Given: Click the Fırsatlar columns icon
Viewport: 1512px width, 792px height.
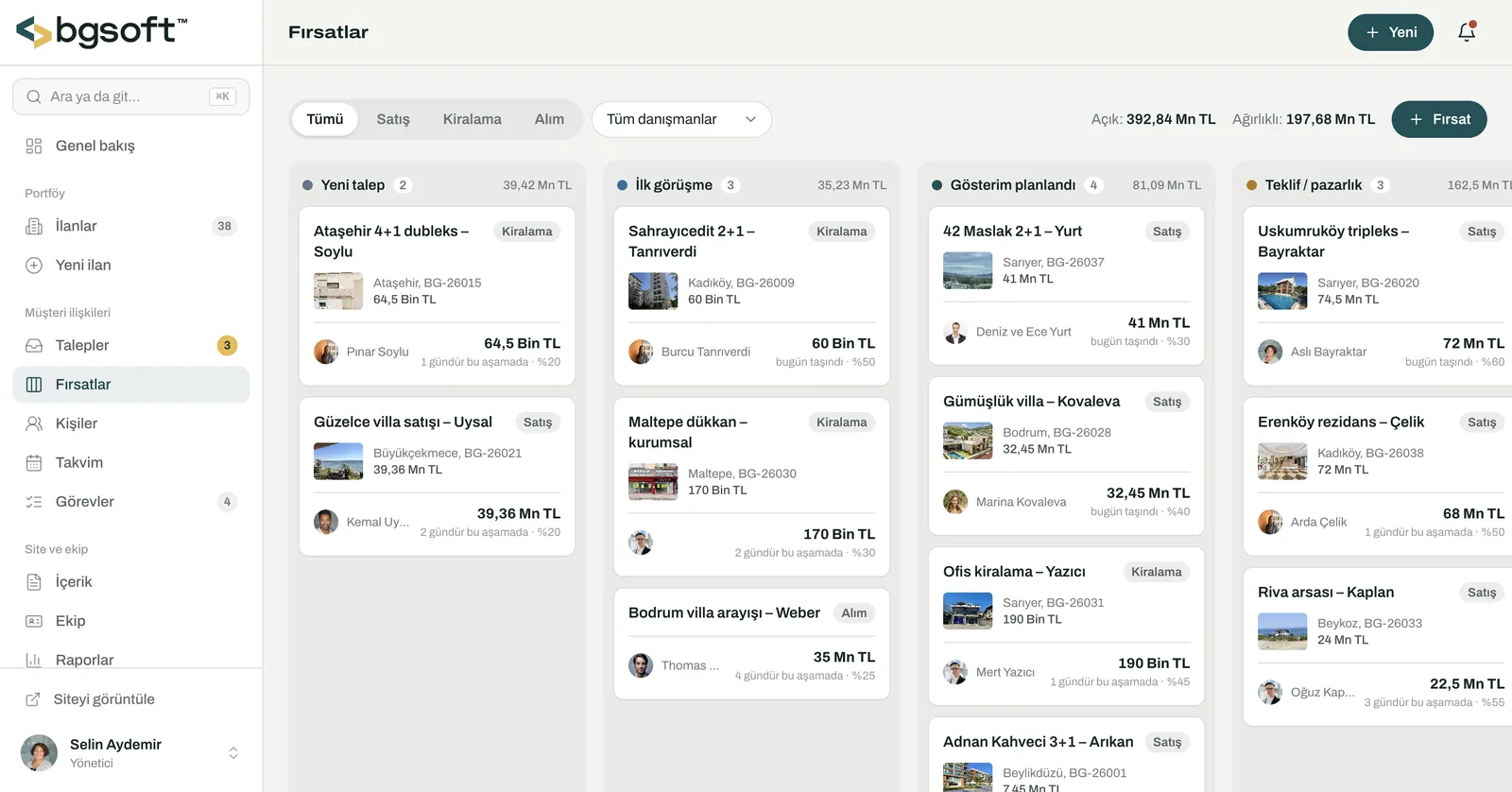Looking at the screenshot, I should (x=34, y=385).
